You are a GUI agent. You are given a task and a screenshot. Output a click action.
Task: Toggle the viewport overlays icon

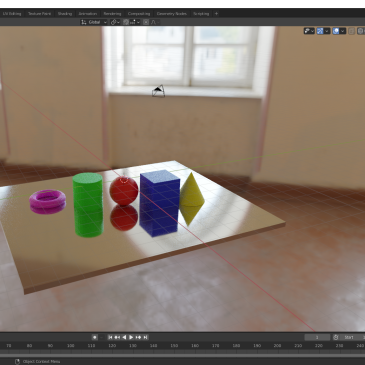pyautogui.click(x=336, y=31)
